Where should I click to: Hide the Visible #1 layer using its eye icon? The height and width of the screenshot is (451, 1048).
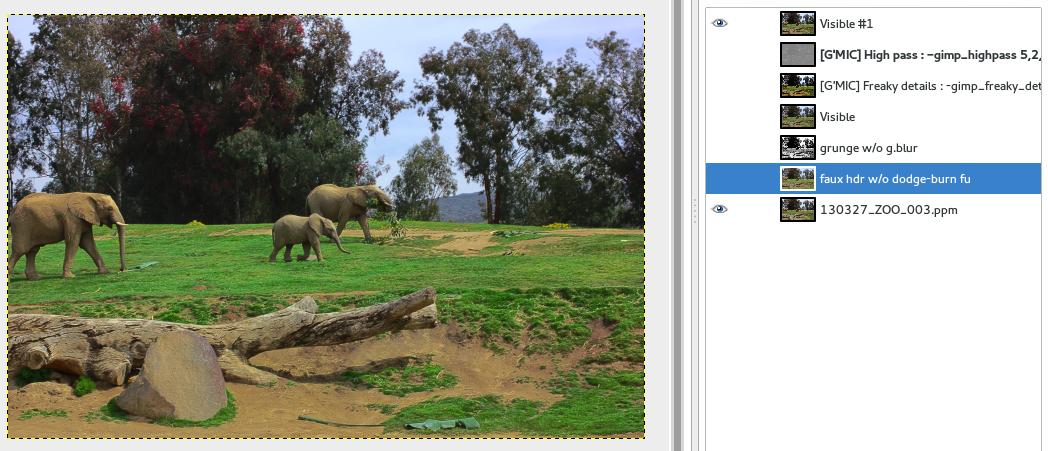(719, 23)
